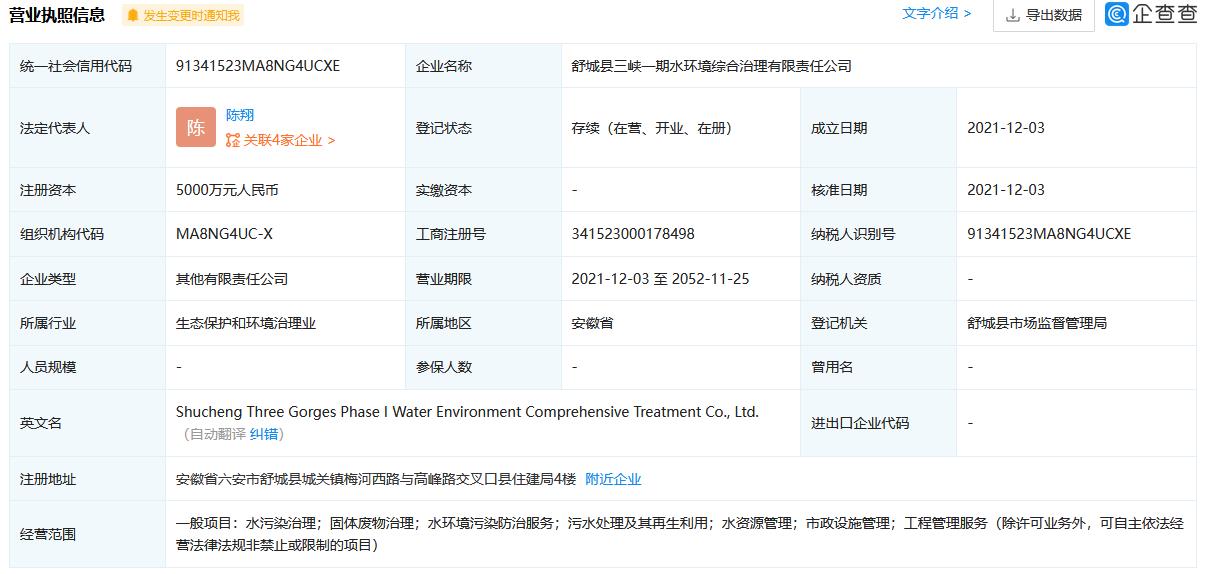Viewport: 1205px width, 574px height.
Task: Click the company type 其他有限责任公司
Action: pyautogui.click(x=232, y=279)
